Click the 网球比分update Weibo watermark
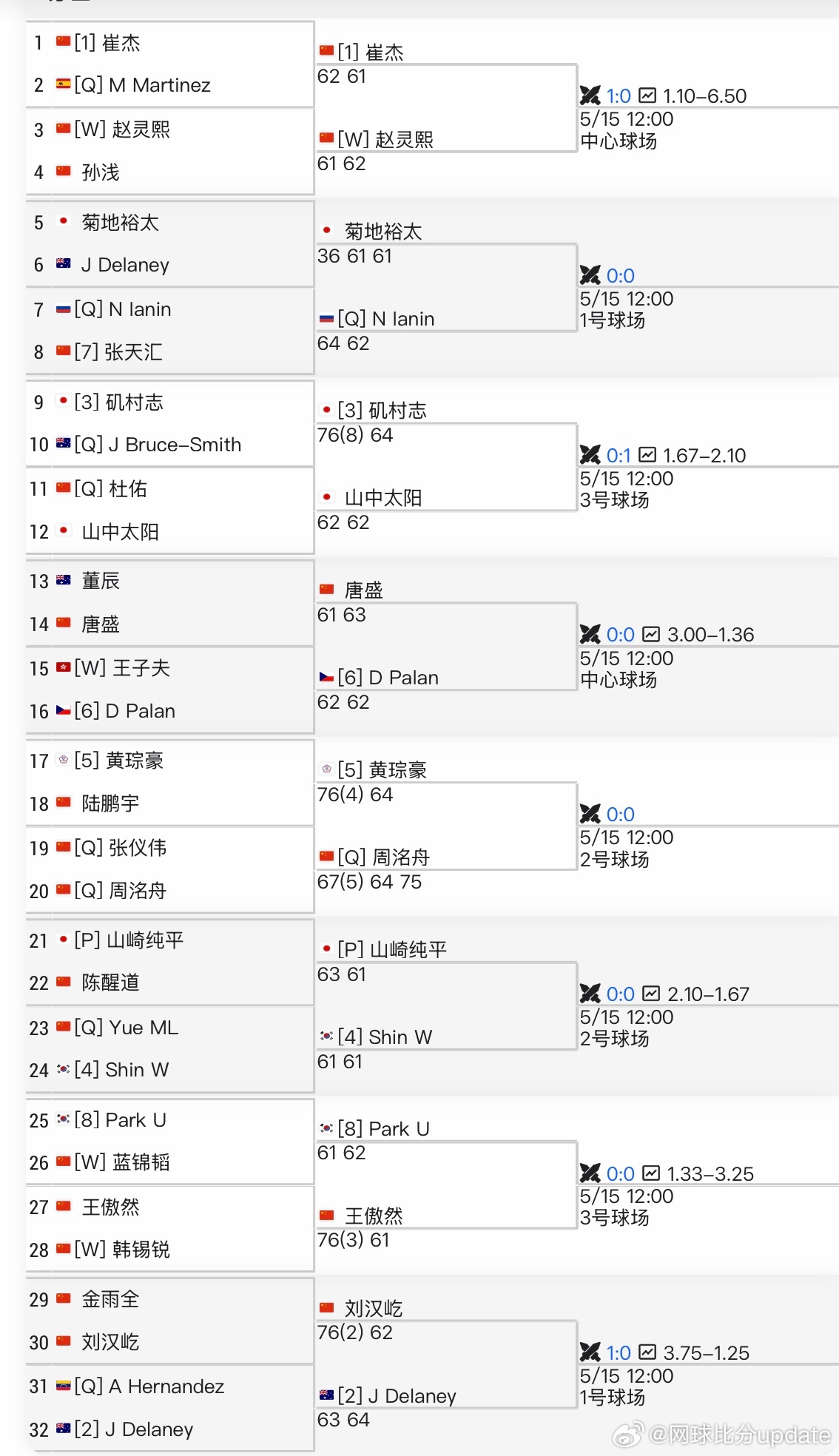 [722, 1435]
